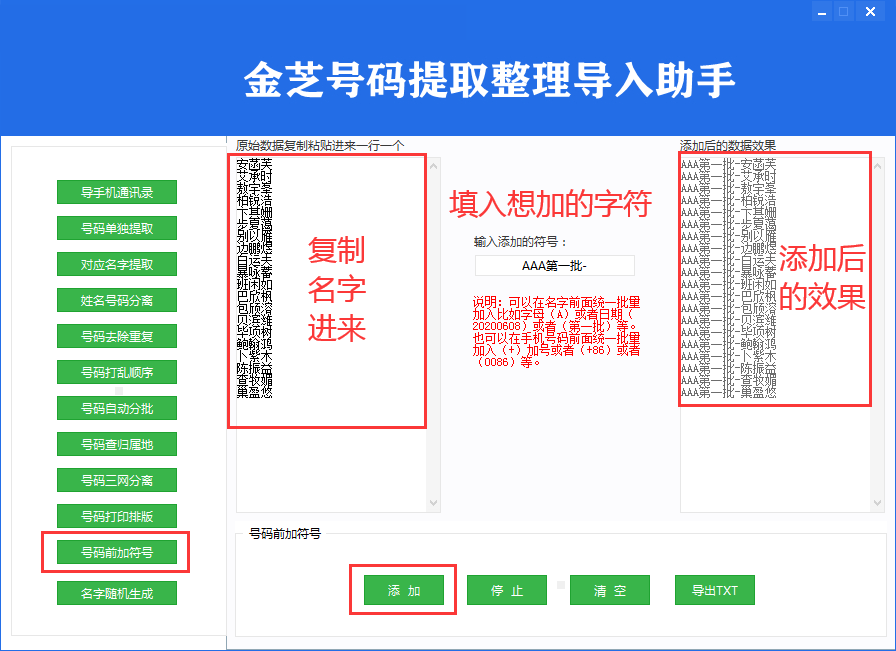Open the 姓名号码分离 tool

coord(117,300)
